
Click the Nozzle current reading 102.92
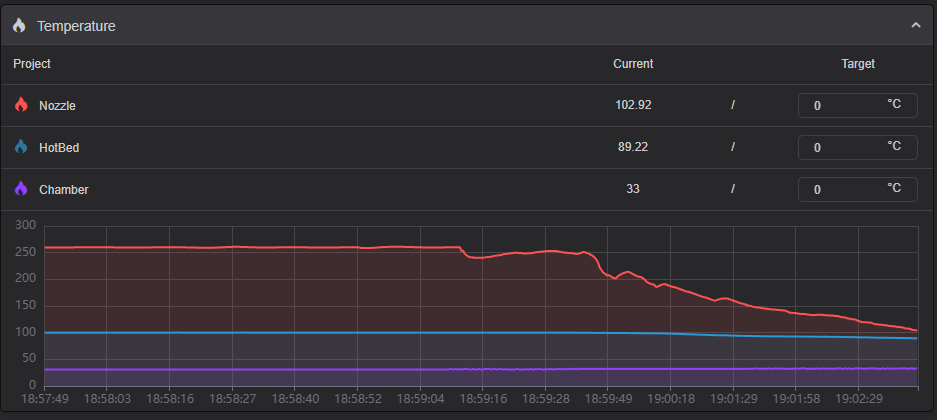click(634, 105)
